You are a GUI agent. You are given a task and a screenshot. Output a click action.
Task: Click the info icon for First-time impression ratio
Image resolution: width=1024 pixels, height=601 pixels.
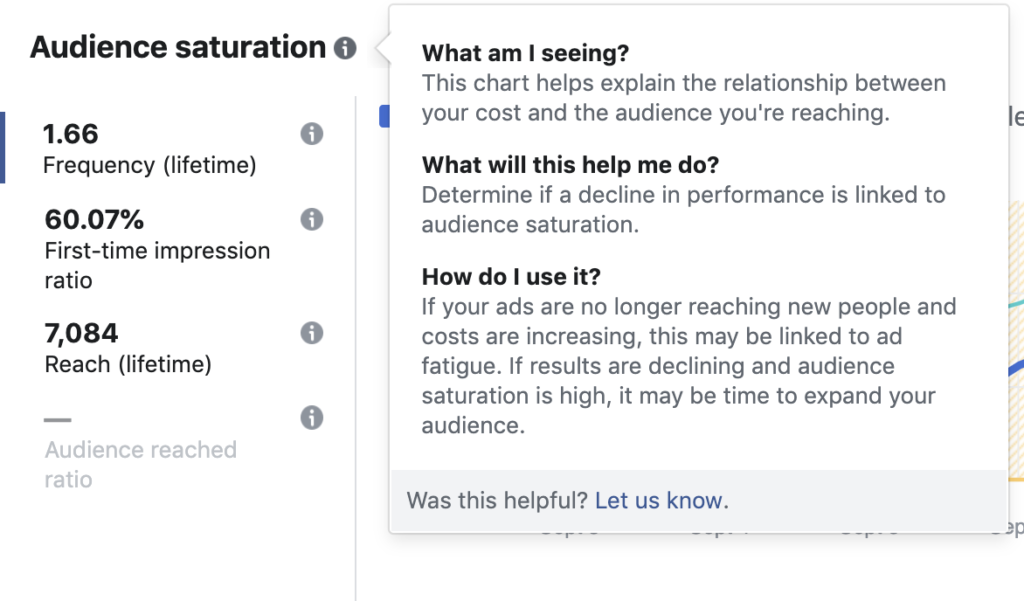click(310, 219)
